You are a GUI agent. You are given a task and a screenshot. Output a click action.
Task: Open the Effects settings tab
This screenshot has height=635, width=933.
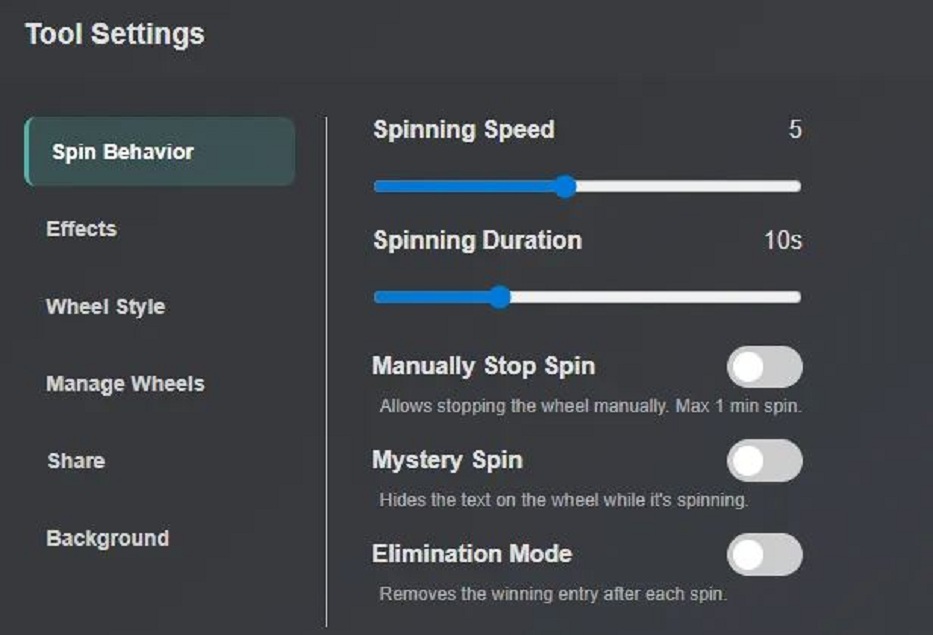pyautogui.click(x=81, y=229)
